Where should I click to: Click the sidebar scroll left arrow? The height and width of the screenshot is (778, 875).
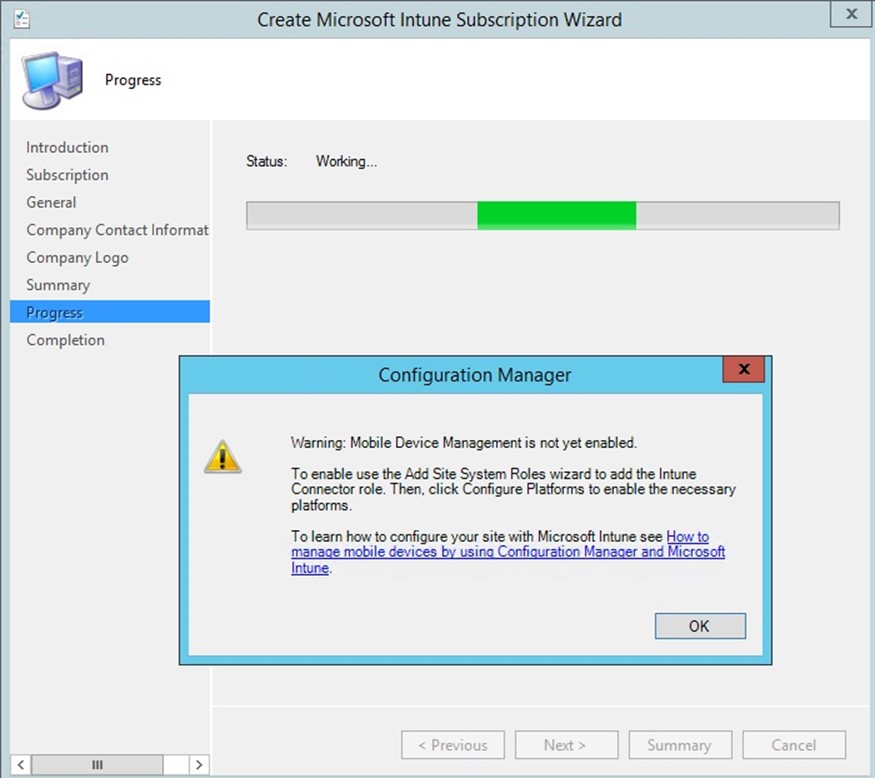pos(21,764)
